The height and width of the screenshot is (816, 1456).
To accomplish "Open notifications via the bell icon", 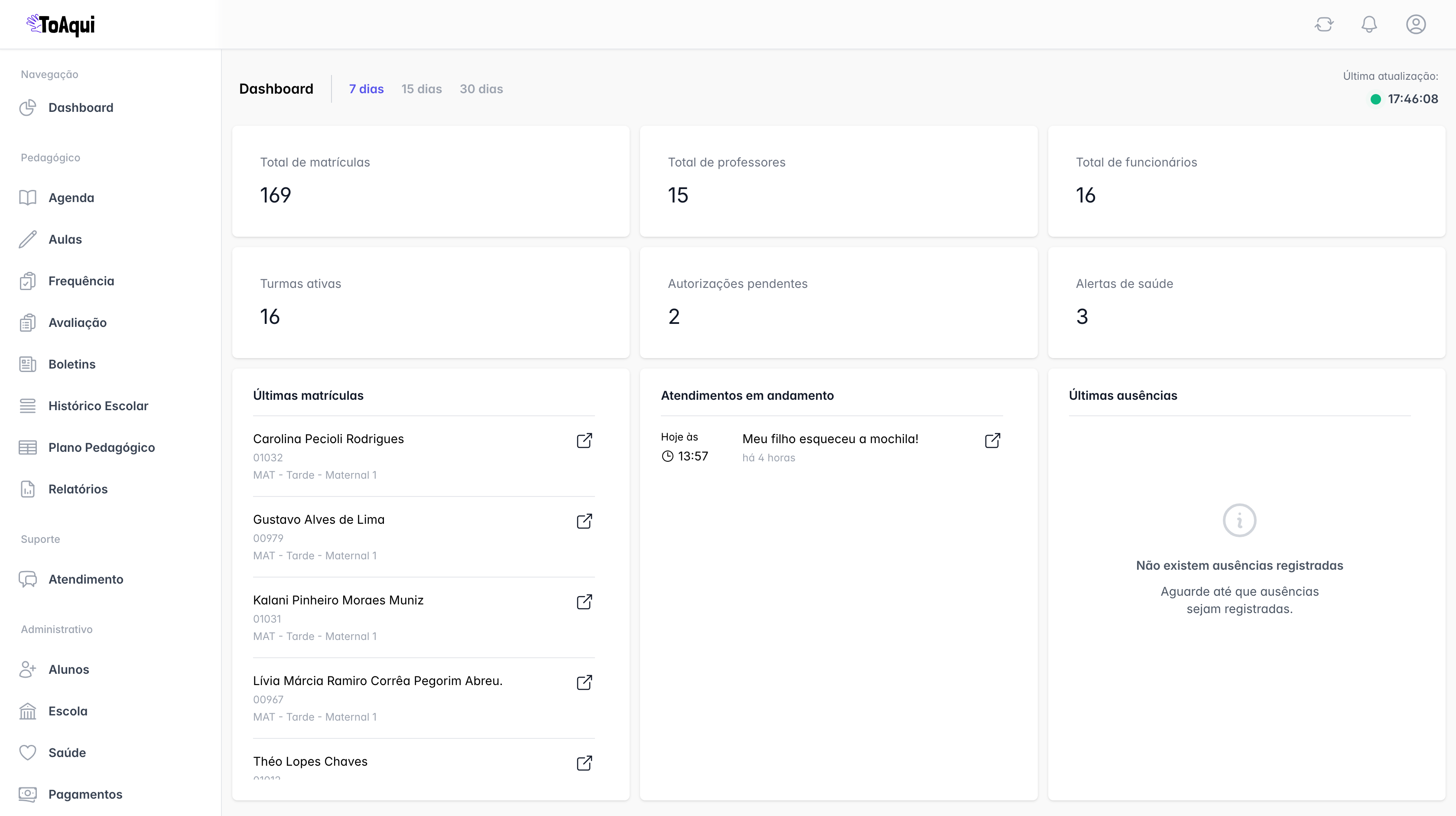I will tap(1369, 24).
